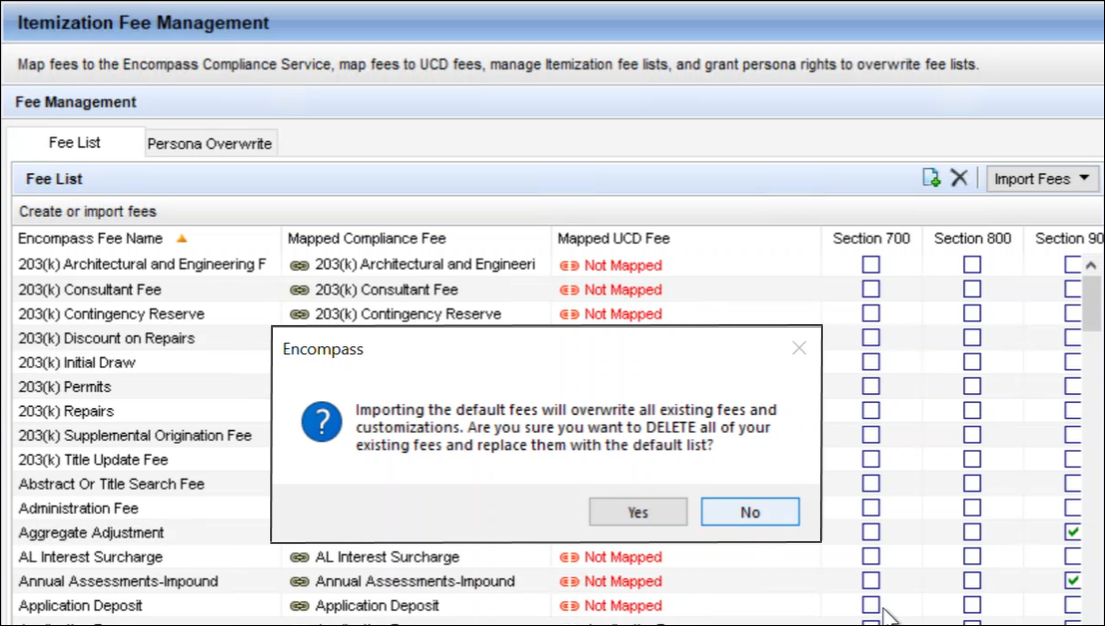This screenshot has height=626, width=1105.
Task: Check Section 700 for 203(k) Initial Draw
Action: click(x=871, y=362)
